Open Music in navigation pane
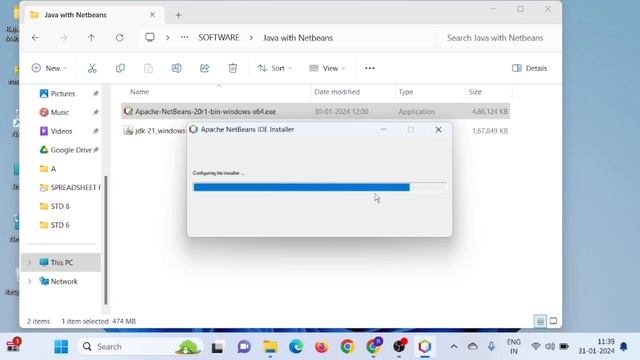Screen dimensions: 640x360 click(x=60, y=112)
